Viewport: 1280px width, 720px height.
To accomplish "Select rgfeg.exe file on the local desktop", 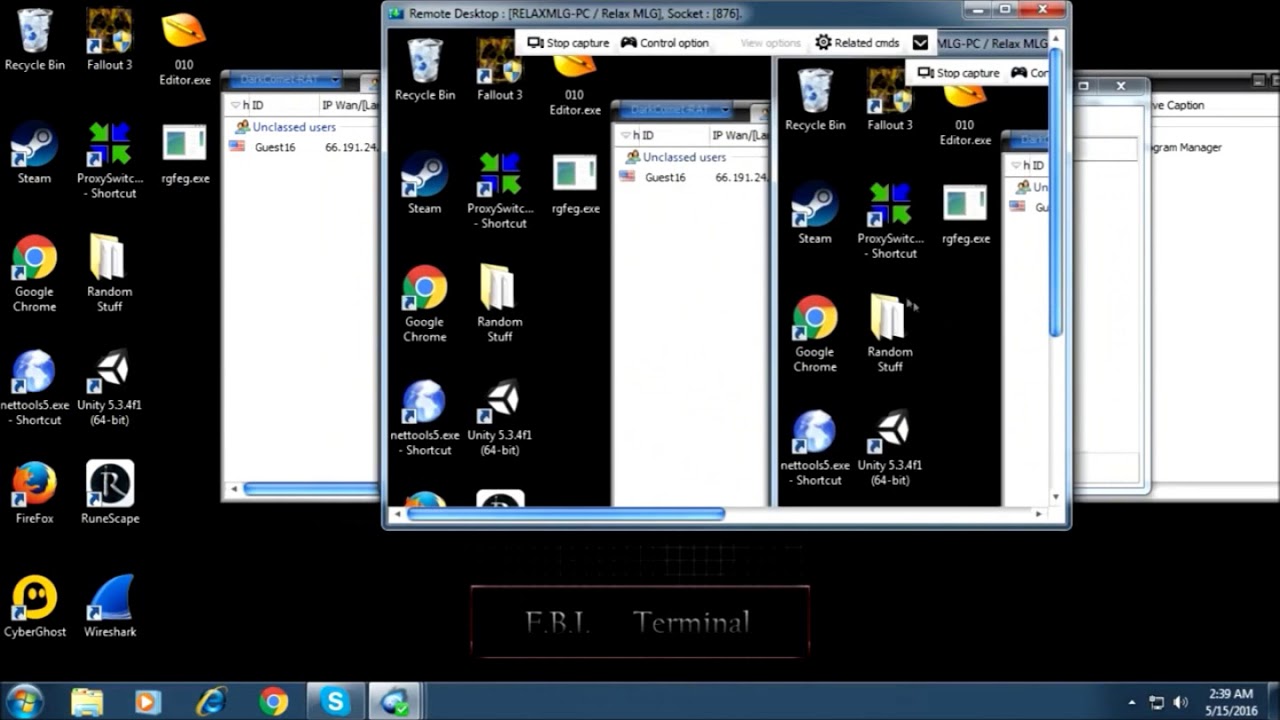I will click(x=184, y=153).
